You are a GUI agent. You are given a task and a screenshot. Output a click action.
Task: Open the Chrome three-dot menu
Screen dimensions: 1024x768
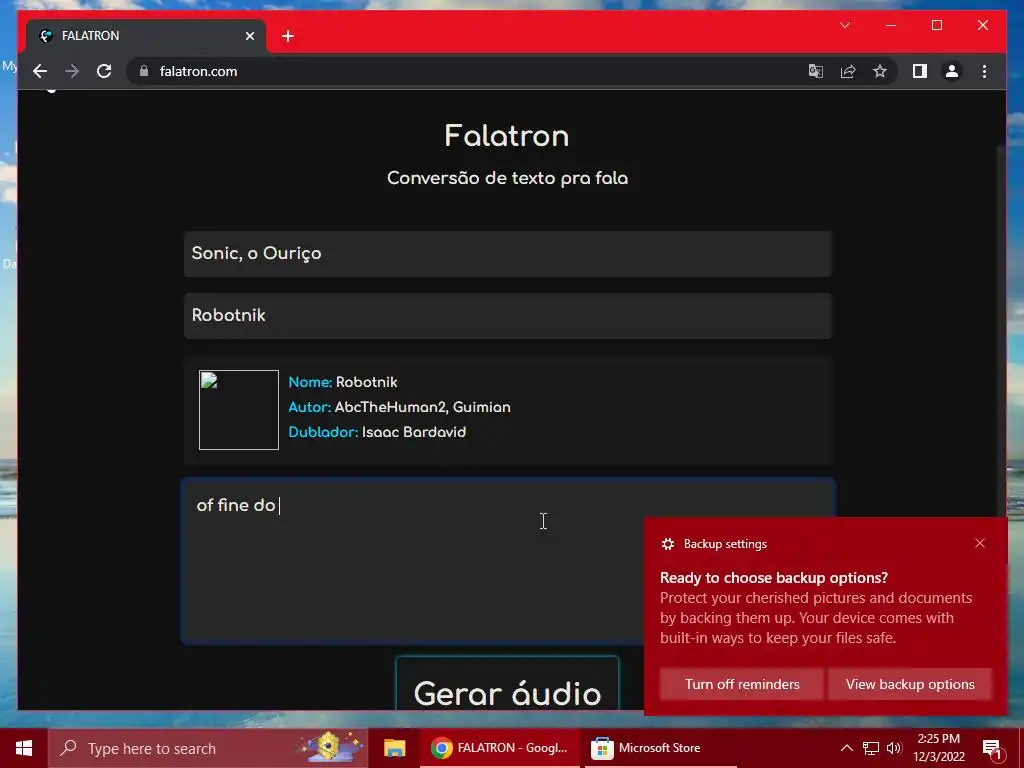pos(984,71)
